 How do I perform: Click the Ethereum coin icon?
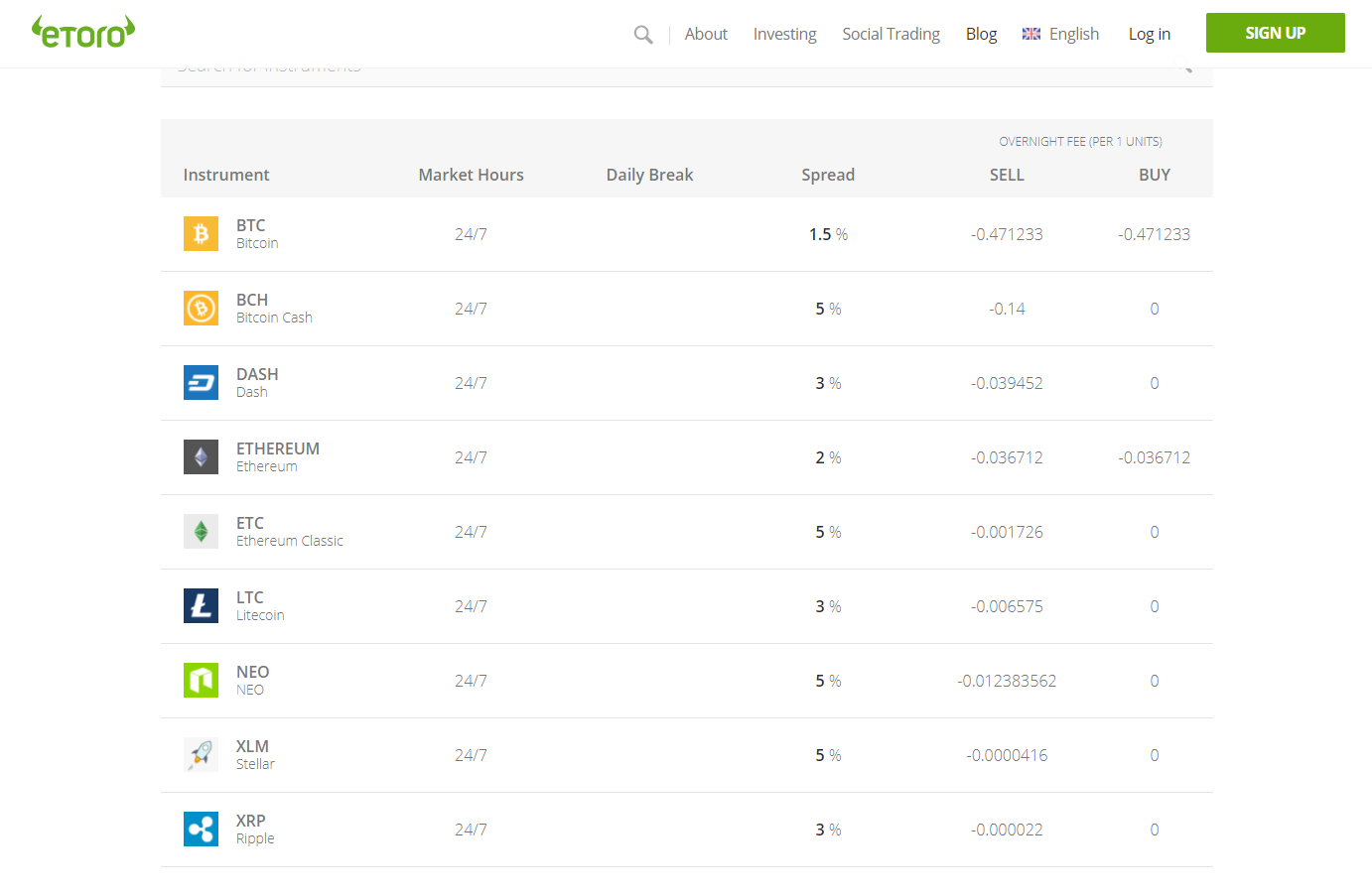pyautogui.click(x=201, y=457)
